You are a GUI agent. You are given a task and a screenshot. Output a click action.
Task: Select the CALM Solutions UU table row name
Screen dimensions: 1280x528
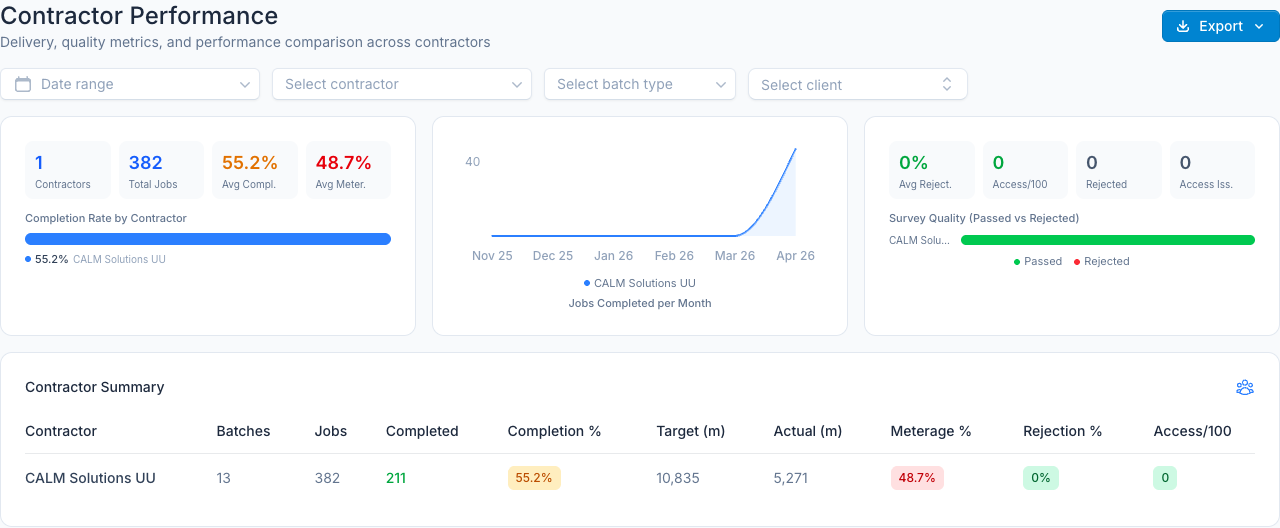coord(90,478)
